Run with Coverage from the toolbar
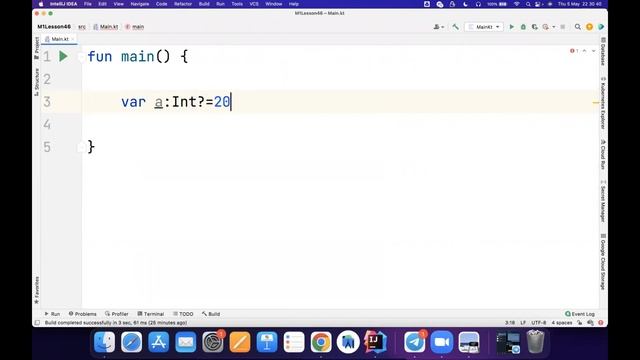This screenshot has width=640, height=360. pyautogui.click(x=534, y=27)
